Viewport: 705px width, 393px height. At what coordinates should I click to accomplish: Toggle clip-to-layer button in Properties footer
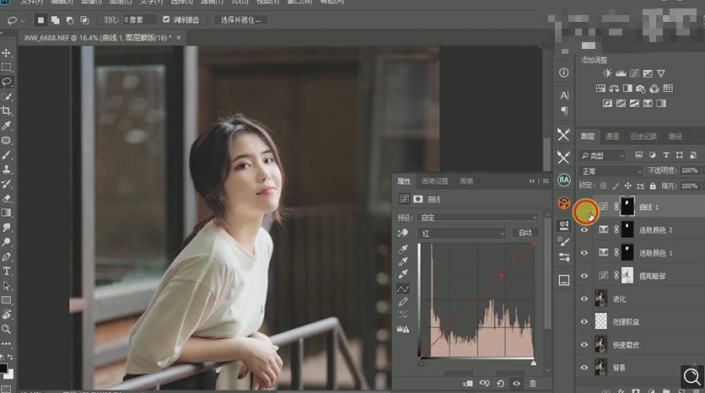tap(468, 384)
